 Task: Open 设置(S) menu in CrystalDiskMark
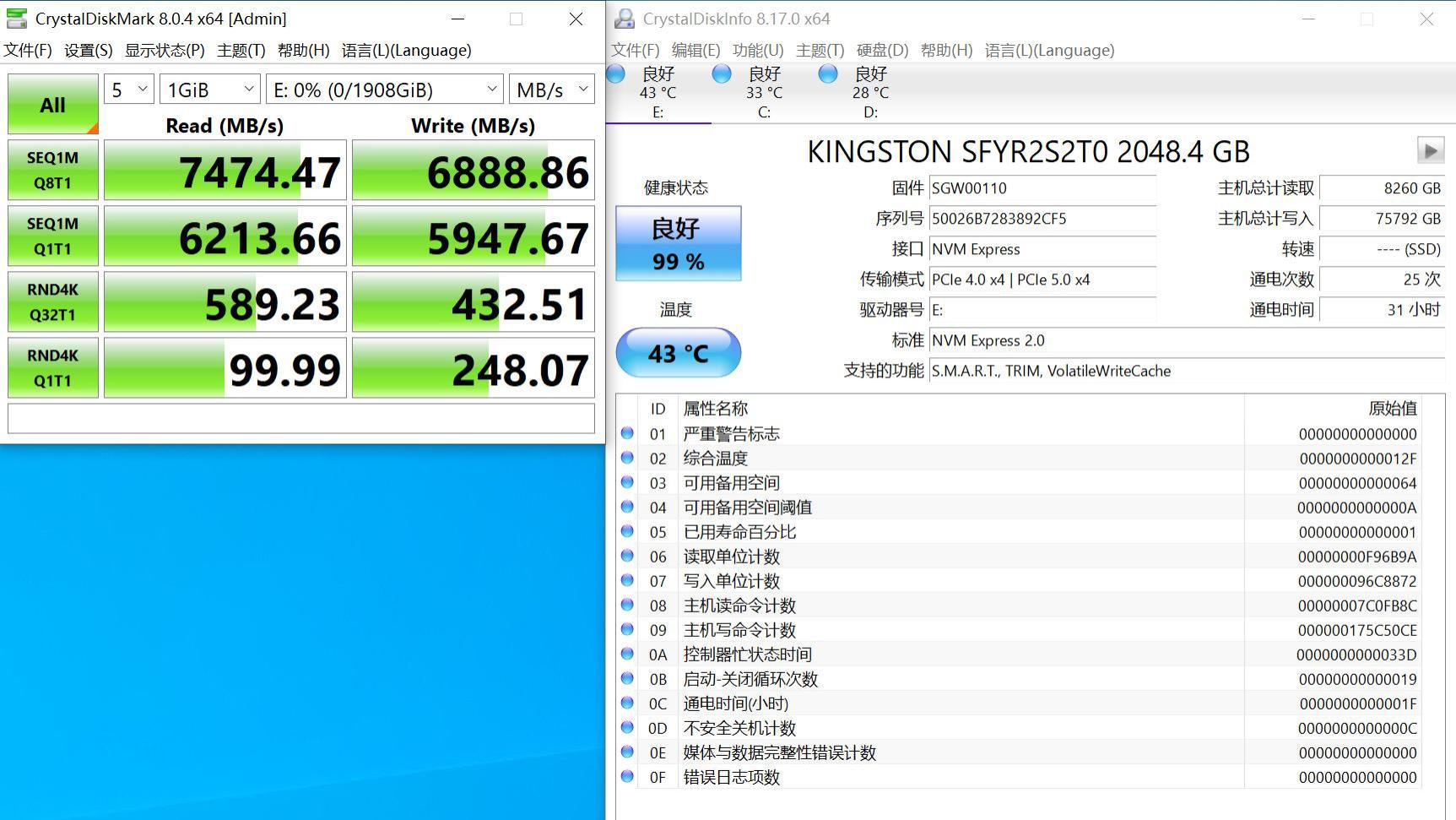[x=89, y=50]
